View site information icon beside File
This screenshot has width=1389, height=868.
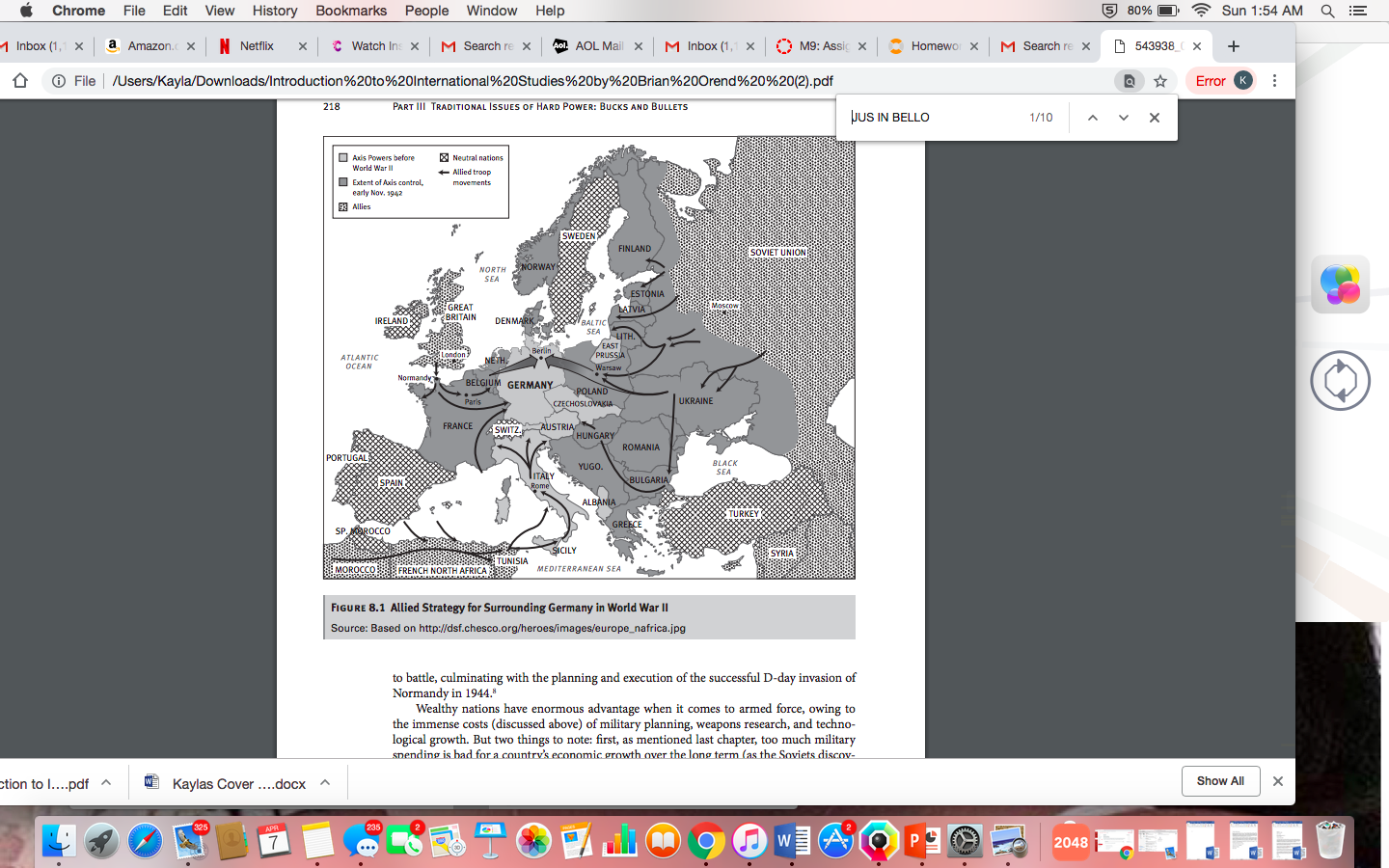[x=59, y=81]
